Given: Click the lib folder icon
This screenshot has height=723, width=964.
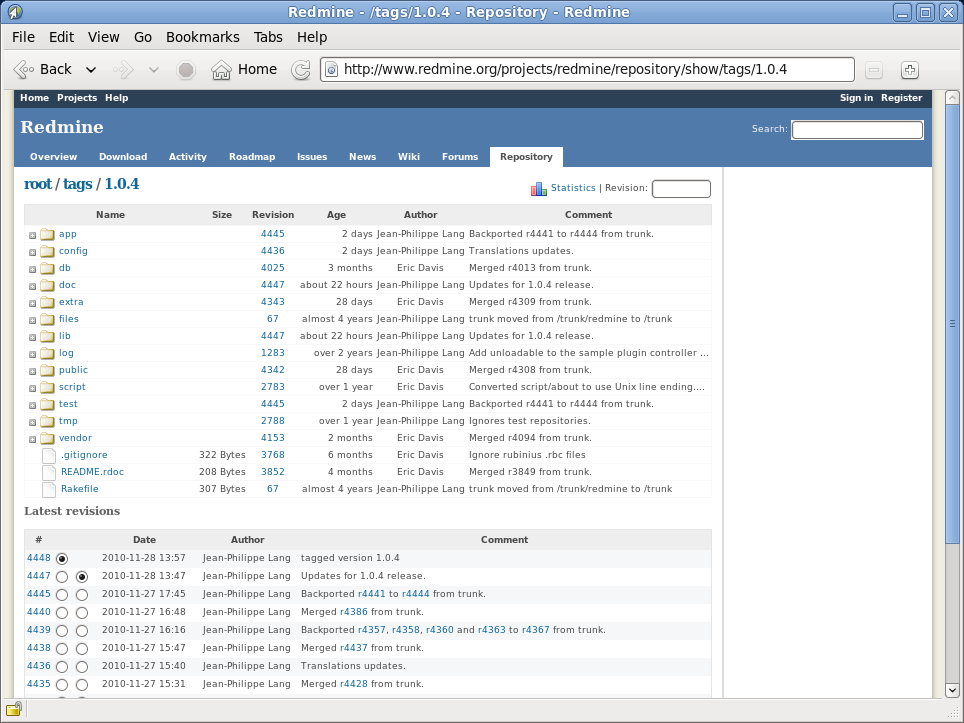Looking at the screenshot, I should coord(47,336).
